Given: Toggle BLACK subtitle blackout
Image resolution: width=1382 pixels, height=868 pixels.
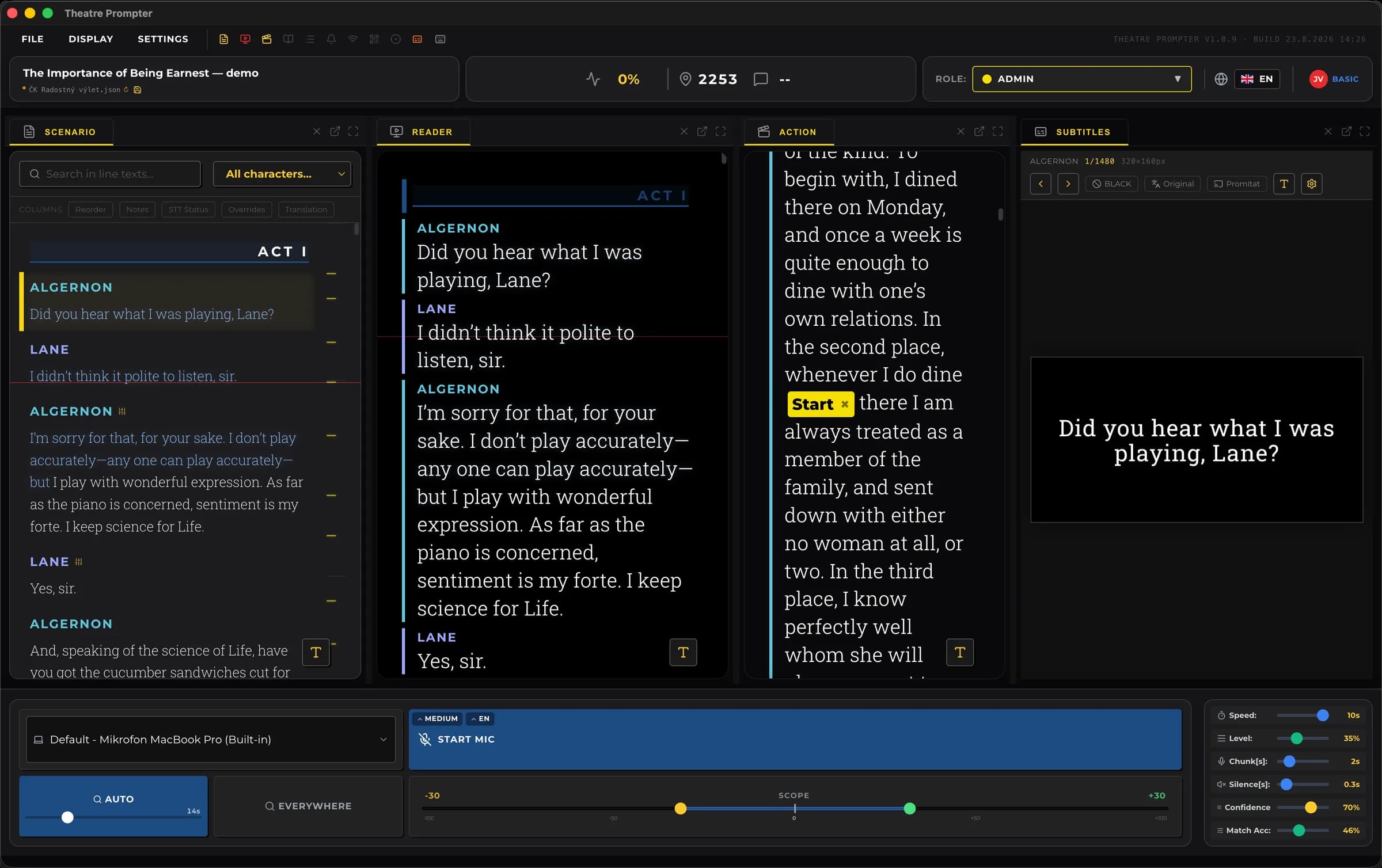Looking at the screenshot, I should point(1112,184).
